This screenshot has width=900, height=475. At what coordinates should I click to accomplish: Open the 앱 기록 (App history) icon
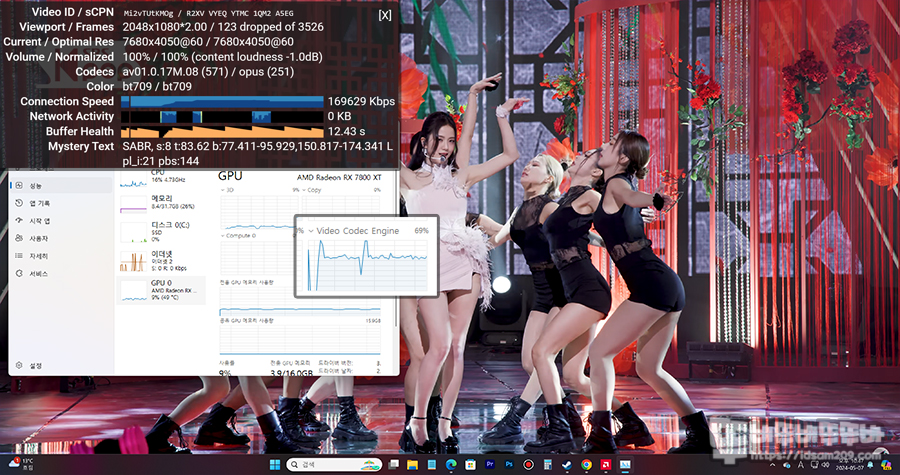pyautogui.click(x=19, y=203)
